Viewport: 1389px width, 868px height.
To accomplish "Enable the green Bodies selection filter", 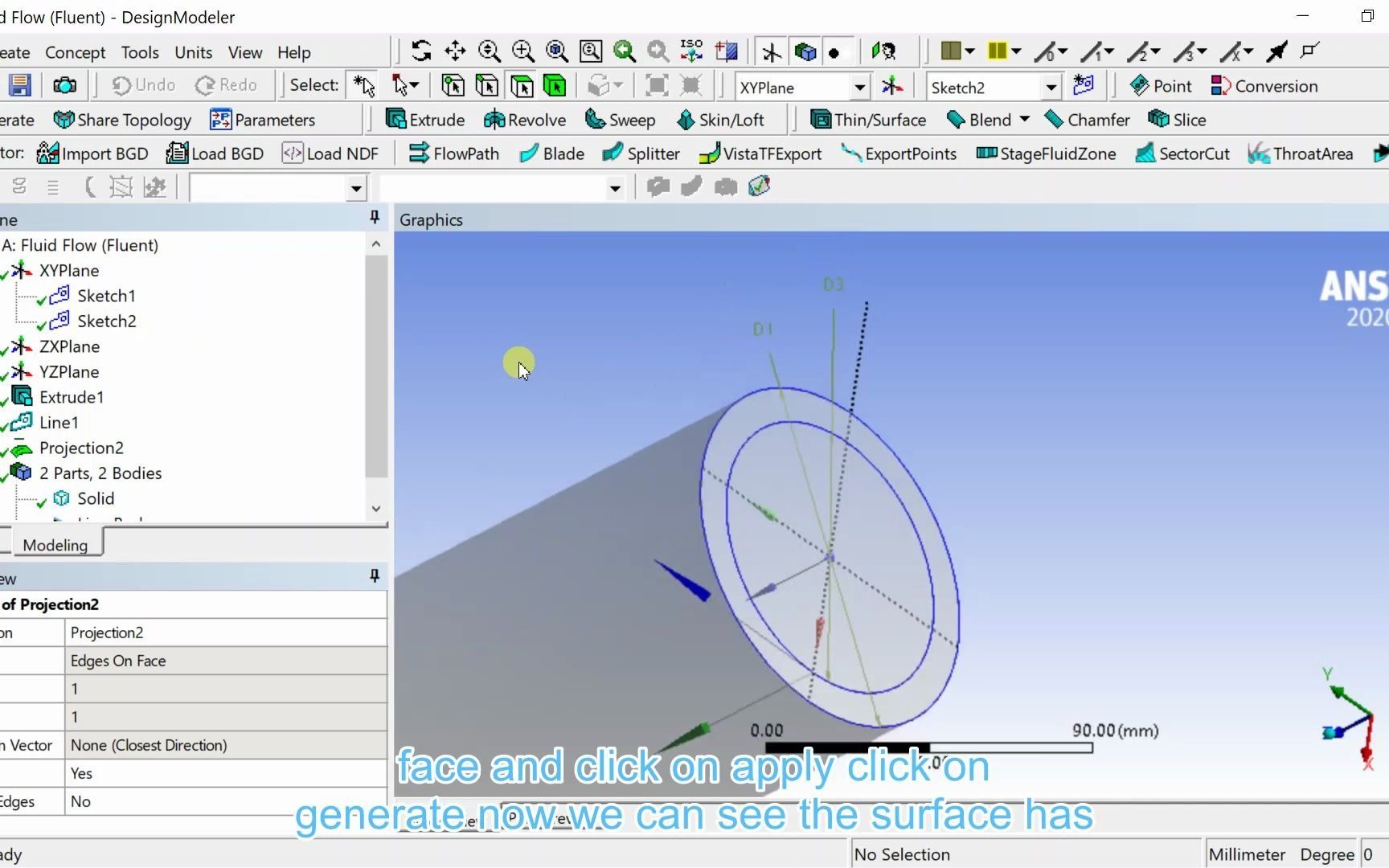I will pyautogui.click(x=555, y=85).
